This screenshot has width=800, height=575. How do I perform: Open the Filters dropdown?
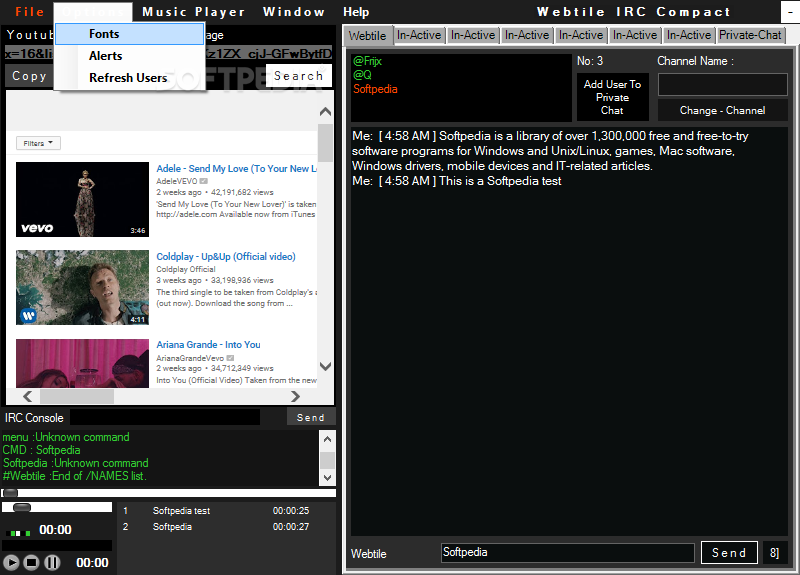[38, 143]
